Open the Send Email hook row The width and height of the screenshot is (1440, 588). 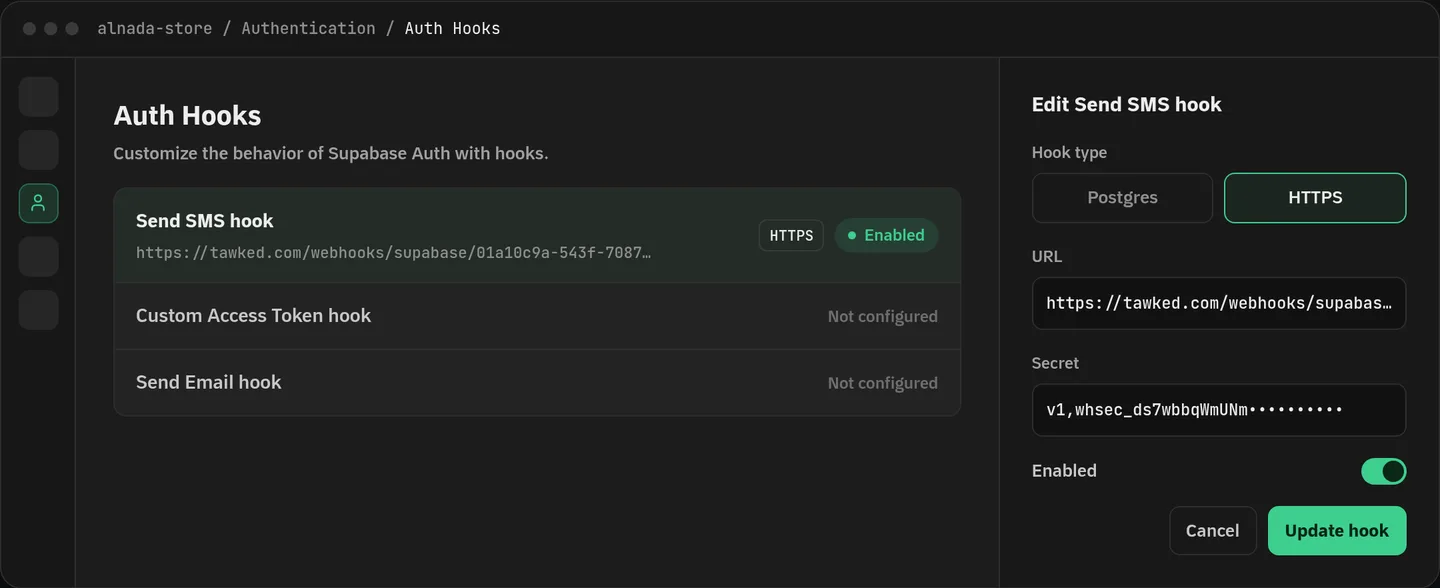point(537,382)
